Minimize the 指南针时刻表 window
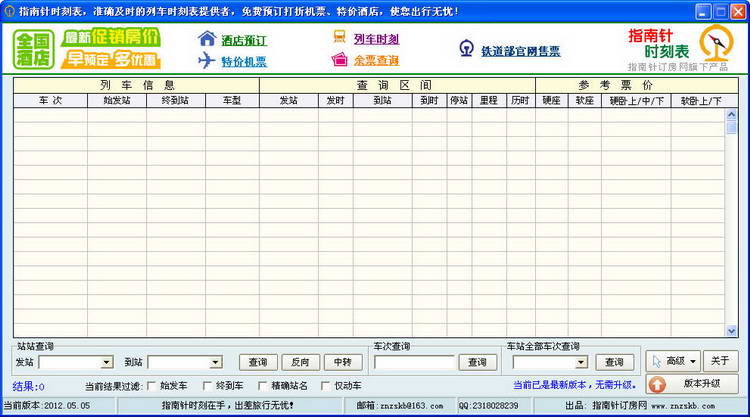The width and height of the screenshot is (750, 417). pos(703,11)
